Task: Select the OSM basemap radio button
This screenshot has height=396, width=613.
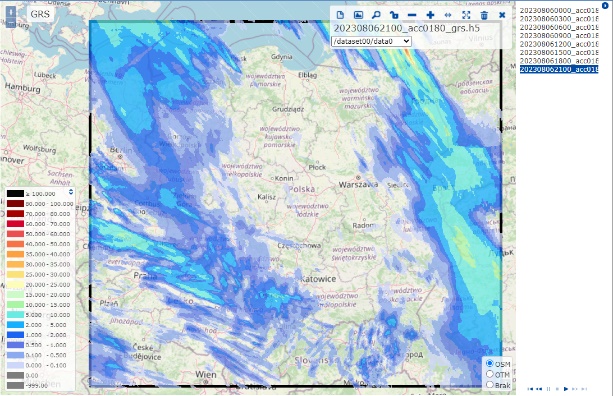Action: pos(489,364)
